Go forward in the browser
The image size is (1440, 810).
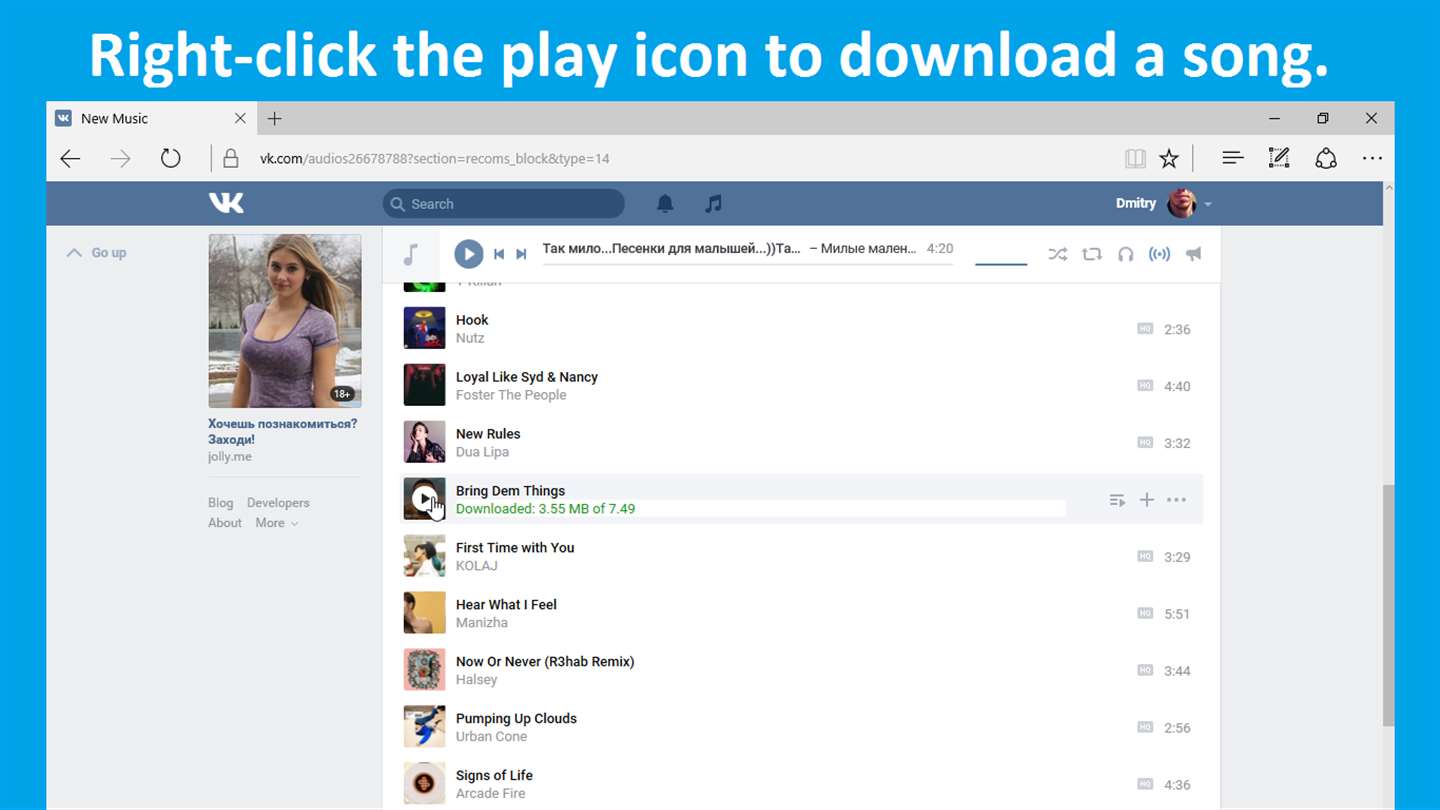[x=121, y=158]
